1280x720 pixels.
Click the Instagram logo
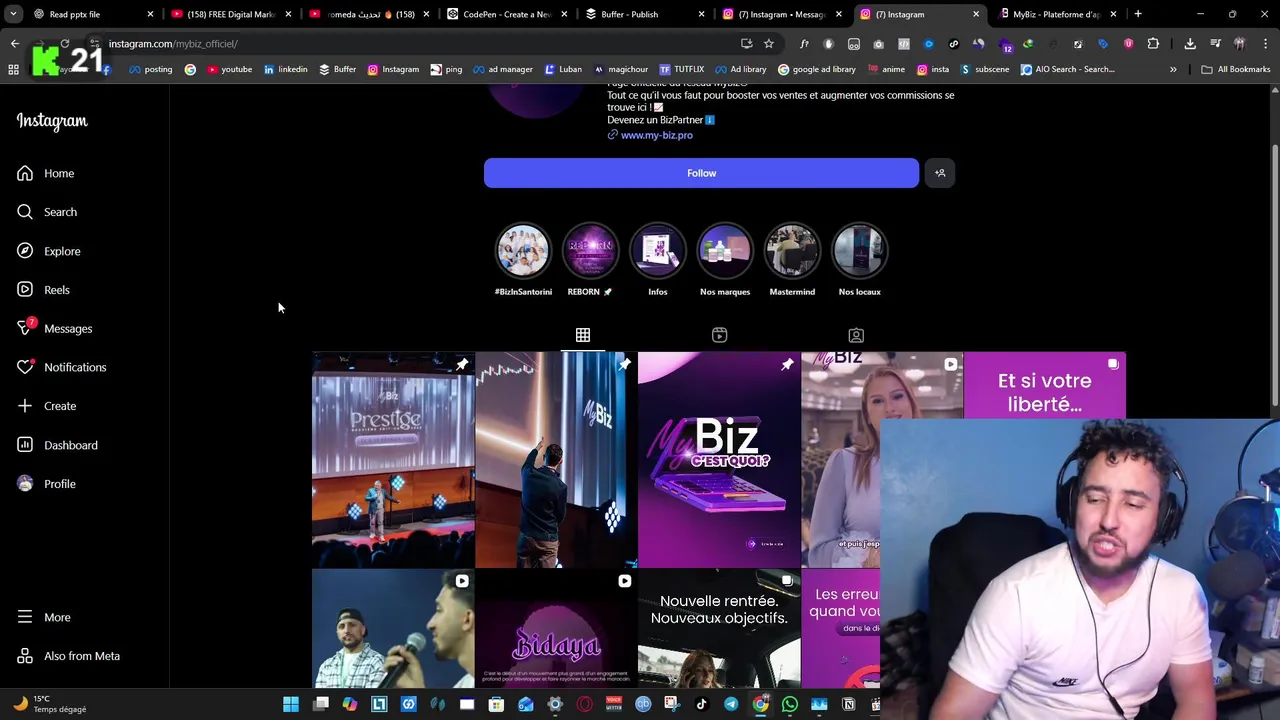(x=52, y=121)
